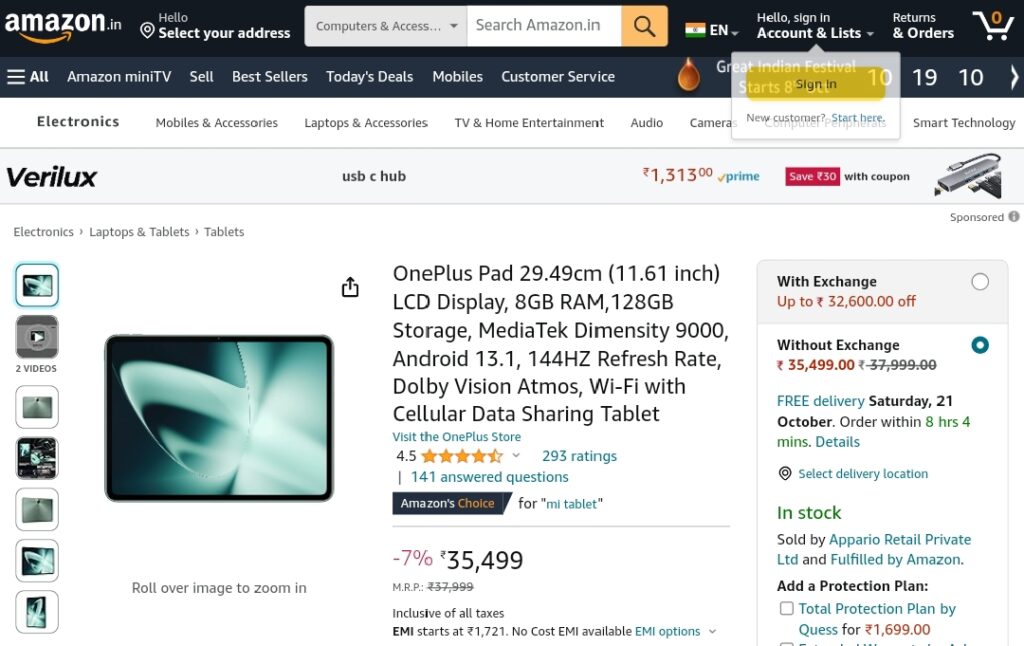
Task: Open the Computers & Accessories search category dropdown
Action: click(386, 26)
